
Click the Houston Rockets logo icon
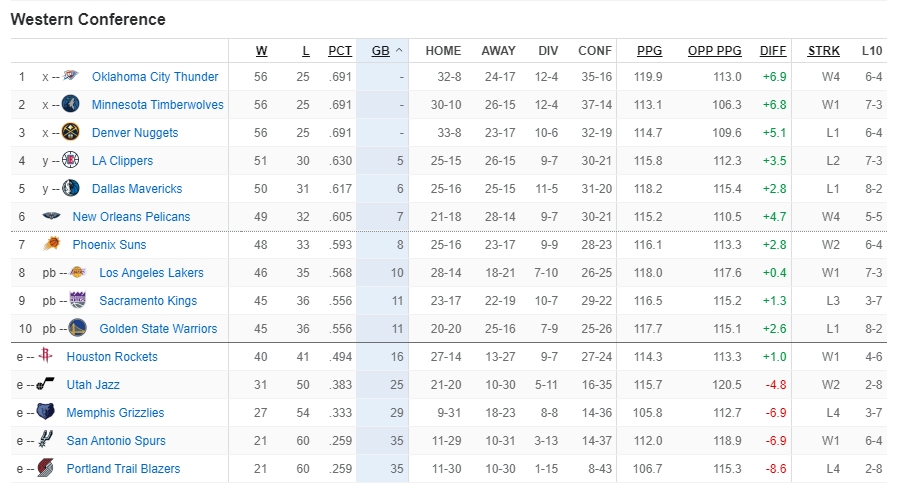point(46,356)
